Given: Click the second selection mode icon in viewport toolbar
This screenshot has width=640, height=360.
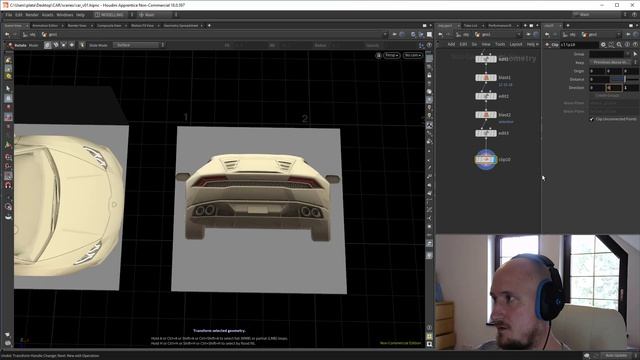Looking at the screenshot, I should pyautogui.click(x=56, y=45).
